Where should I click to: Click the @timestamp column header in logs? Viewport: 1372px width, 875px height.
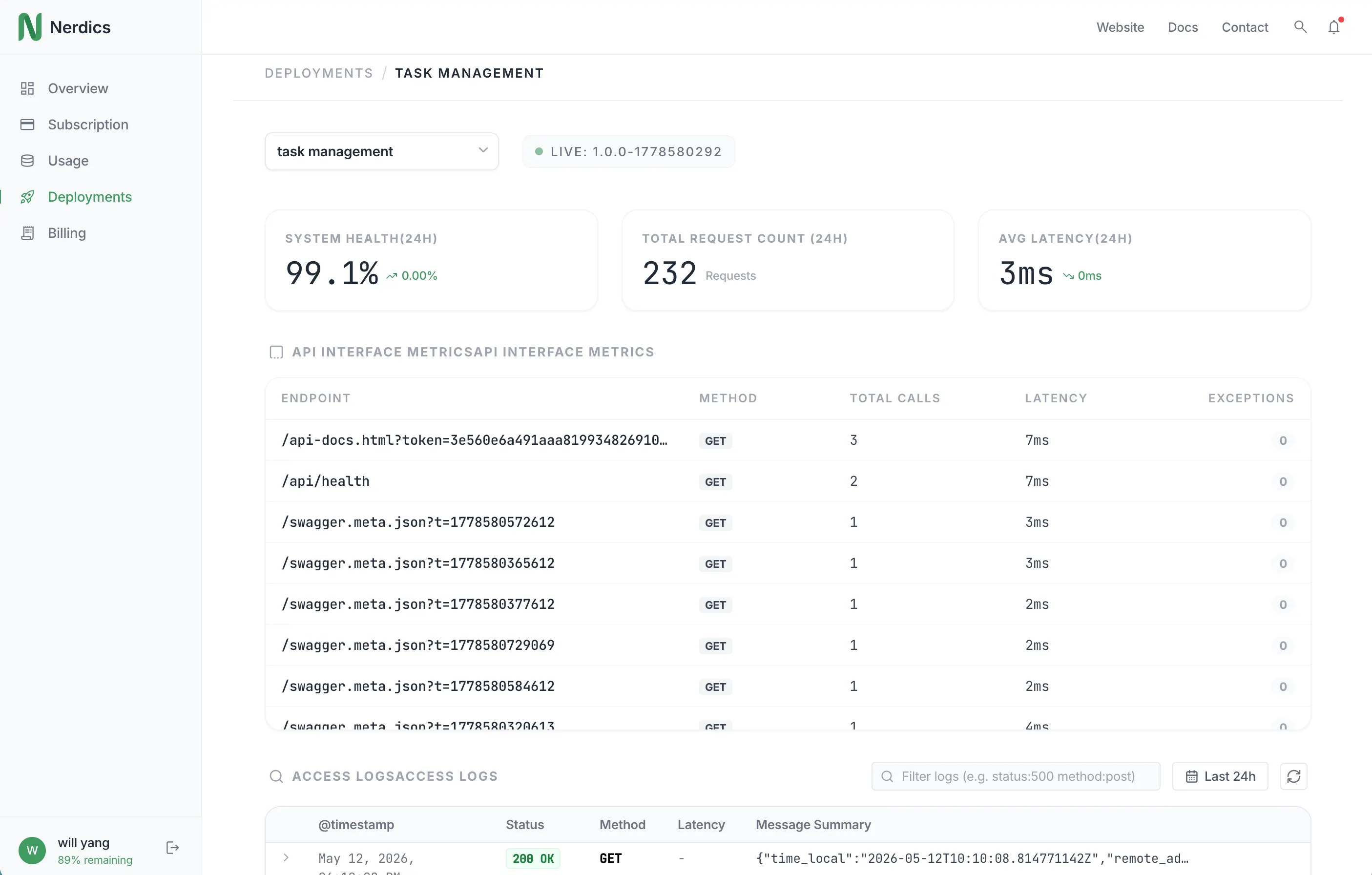point(356,824)
